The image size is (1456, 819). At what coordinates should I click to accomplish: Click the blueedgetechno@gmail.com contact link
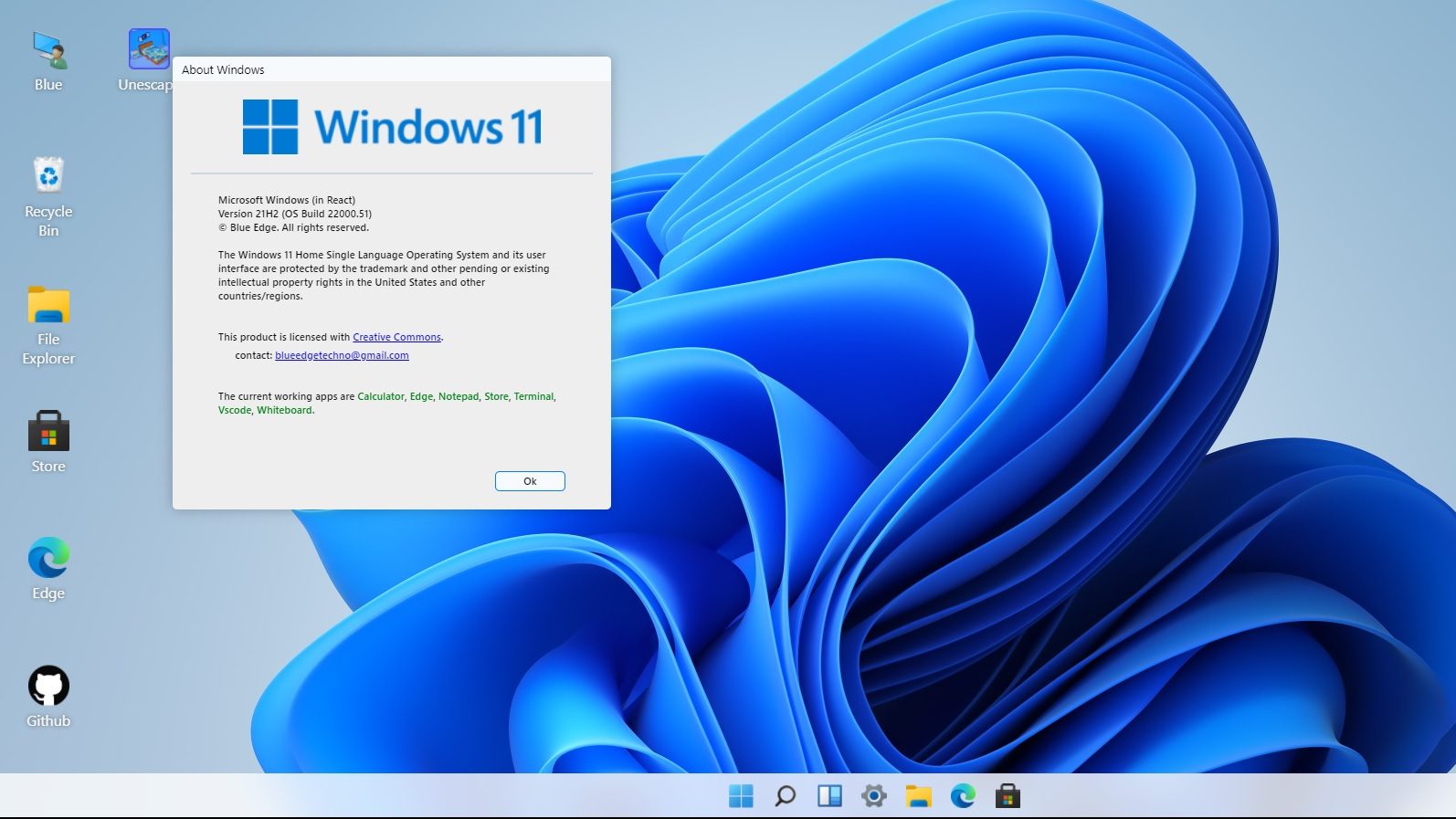tap(342, 355)
